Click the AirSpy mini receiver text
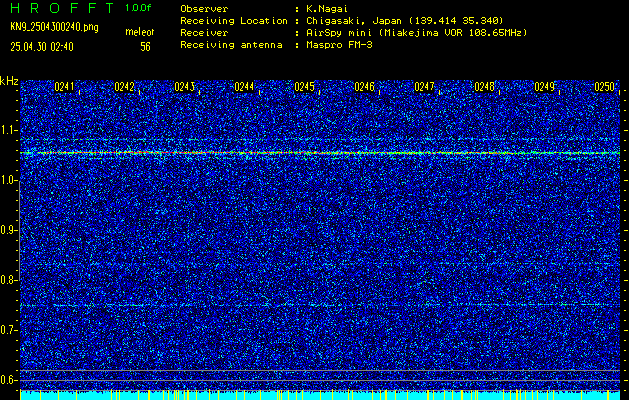629x400 pixels. click(417, 33)
